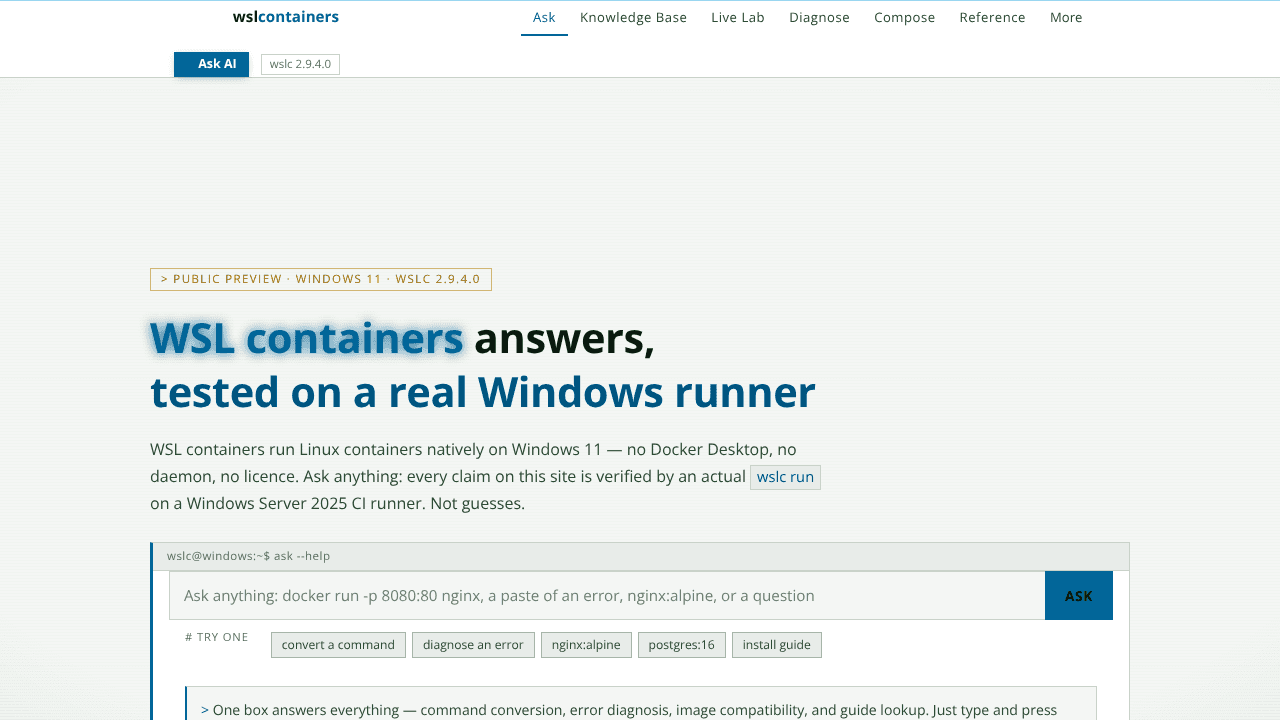The height and width of the screenshot is (720, 1280).
Task: Open the Diagnose section
Action: pyautogui.click(x=819, y=17)
